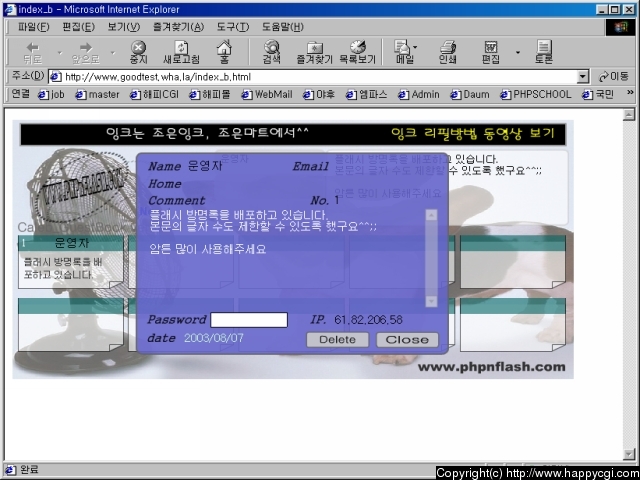Open the 메일 dropdown arrow
The width and height of the screenshot is (640, 480).
[x=415, y=47]
